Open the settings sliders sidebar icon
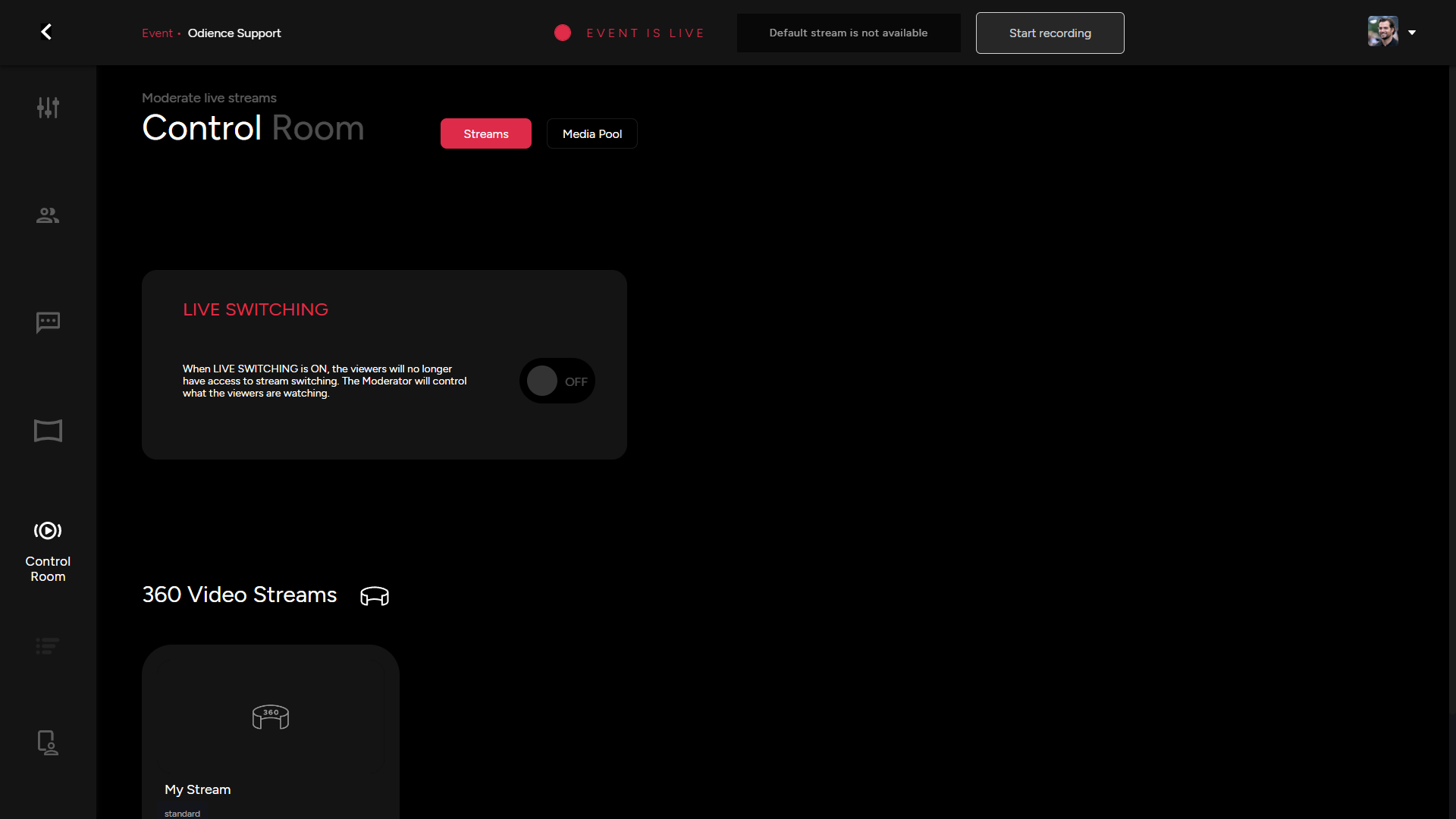The width and height of the screenshot is (1456, 819). pos(48,108)
